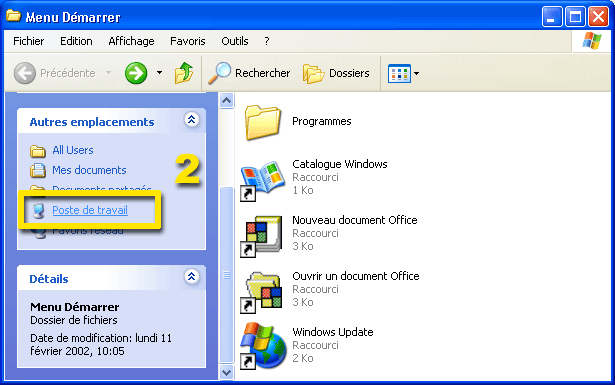Click the green Forward arrow button
The height and width of the screenshot is (385, 615).
tap(136, 73)
